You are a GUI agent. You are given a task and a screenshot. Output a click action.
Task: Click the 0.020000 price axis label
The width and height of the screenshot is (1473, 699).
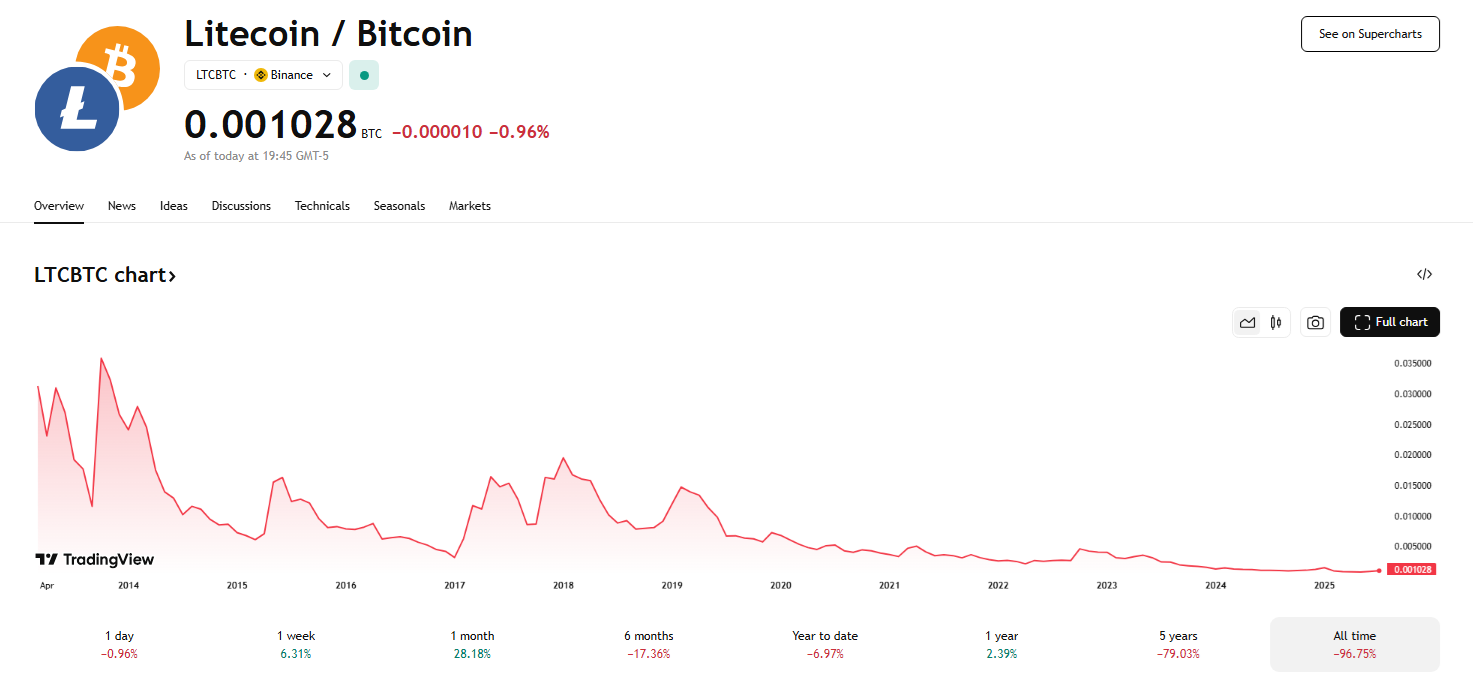(x=1412, y=455)
